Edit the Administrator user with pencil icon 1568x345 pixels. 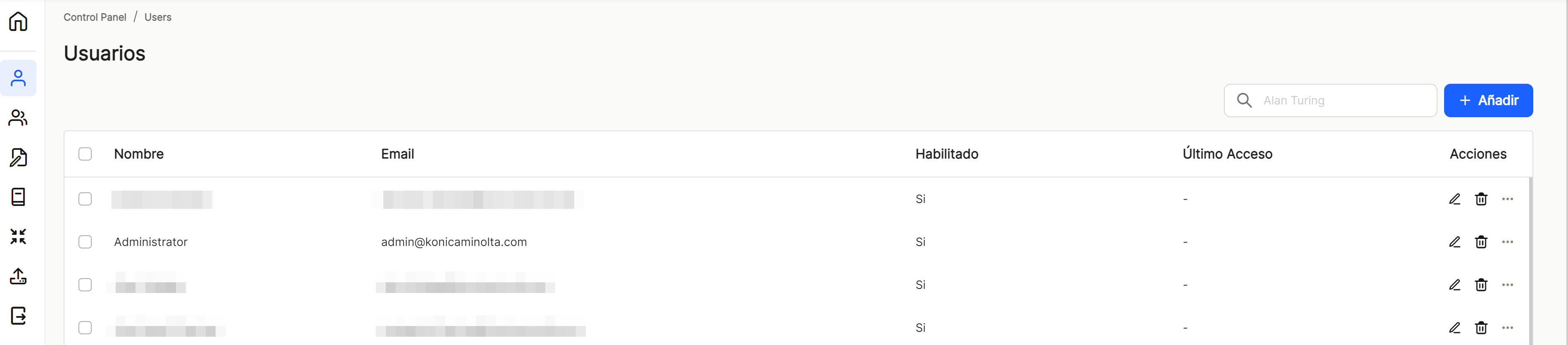point(1454,242)
